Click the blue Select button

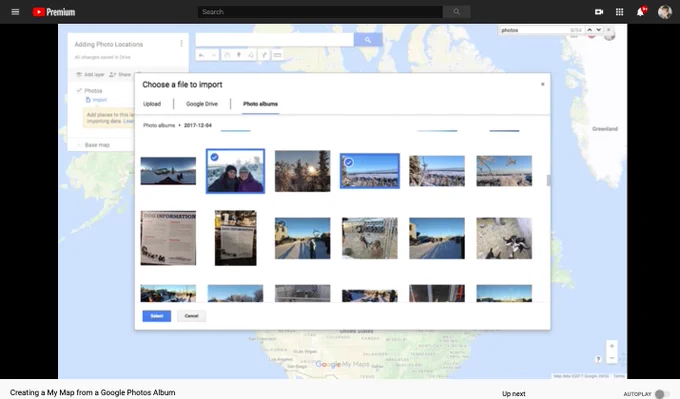pyautogui.click(x=157, y=316)
